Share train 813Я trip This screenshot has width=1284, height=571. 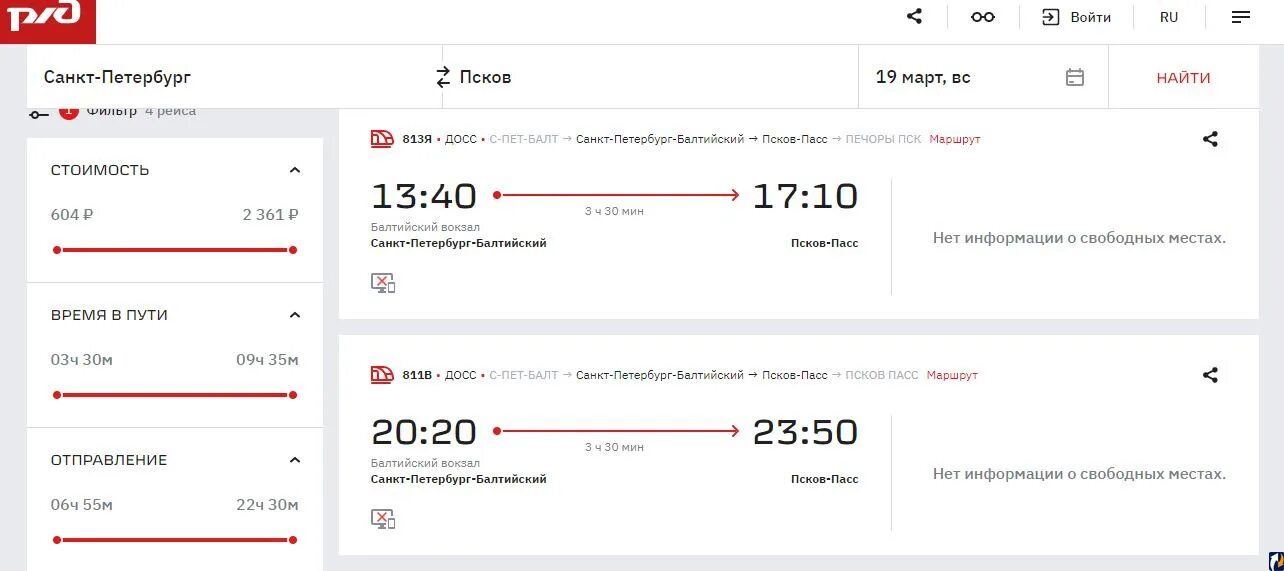(x=1210, y=140)
